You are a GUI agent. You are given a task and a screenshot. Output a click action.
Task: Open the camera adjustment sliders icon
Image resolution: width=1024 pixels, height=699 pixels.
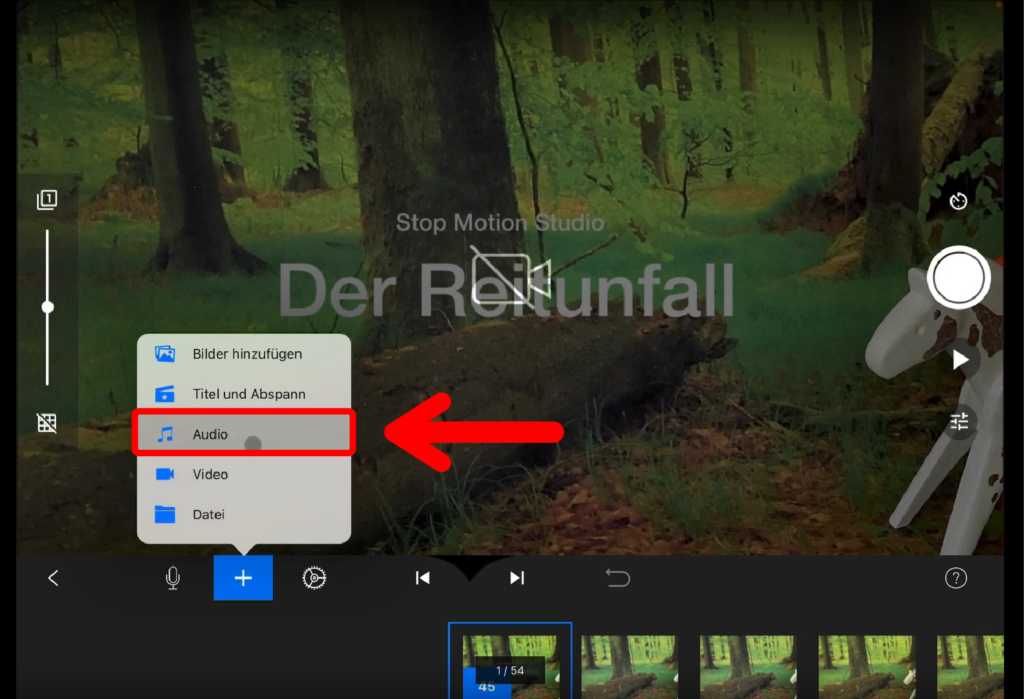pyautogui.click(x=960, y=422)
